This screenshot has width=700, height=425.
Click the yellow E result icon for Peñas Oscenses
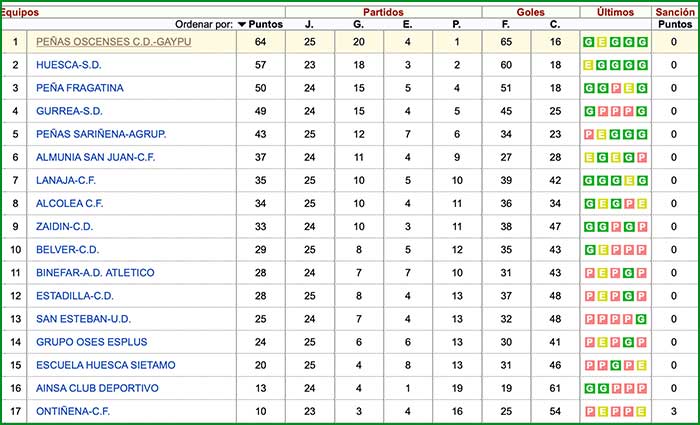(x=603, y=42)
